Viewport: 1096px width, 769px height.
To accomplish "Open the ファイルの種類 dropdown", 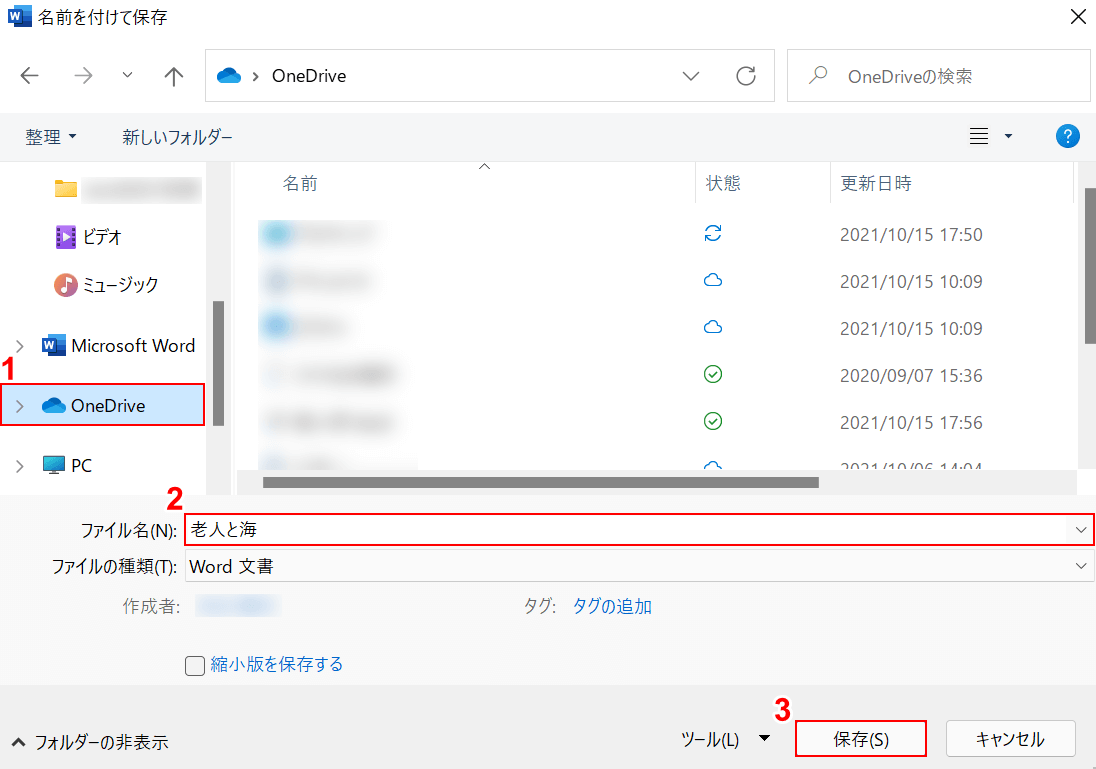I will [x=639, y=567].
